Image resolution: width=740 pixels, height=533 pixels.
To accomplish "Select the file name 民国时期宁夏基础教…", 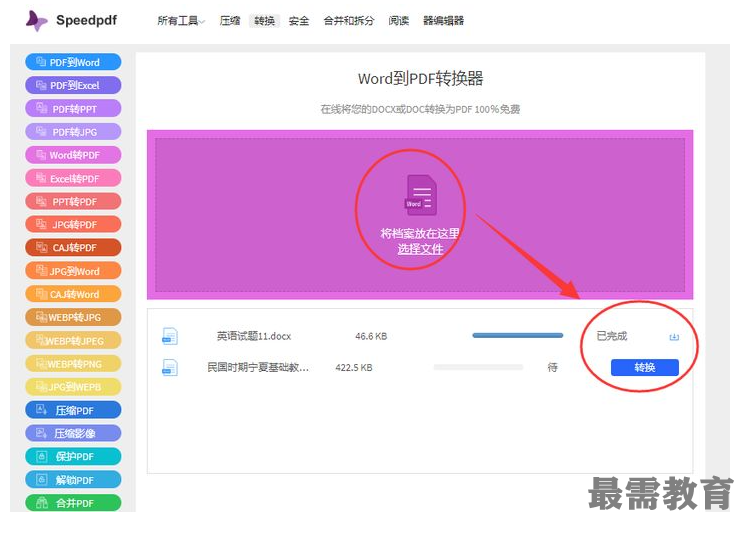I will (258, 367).
